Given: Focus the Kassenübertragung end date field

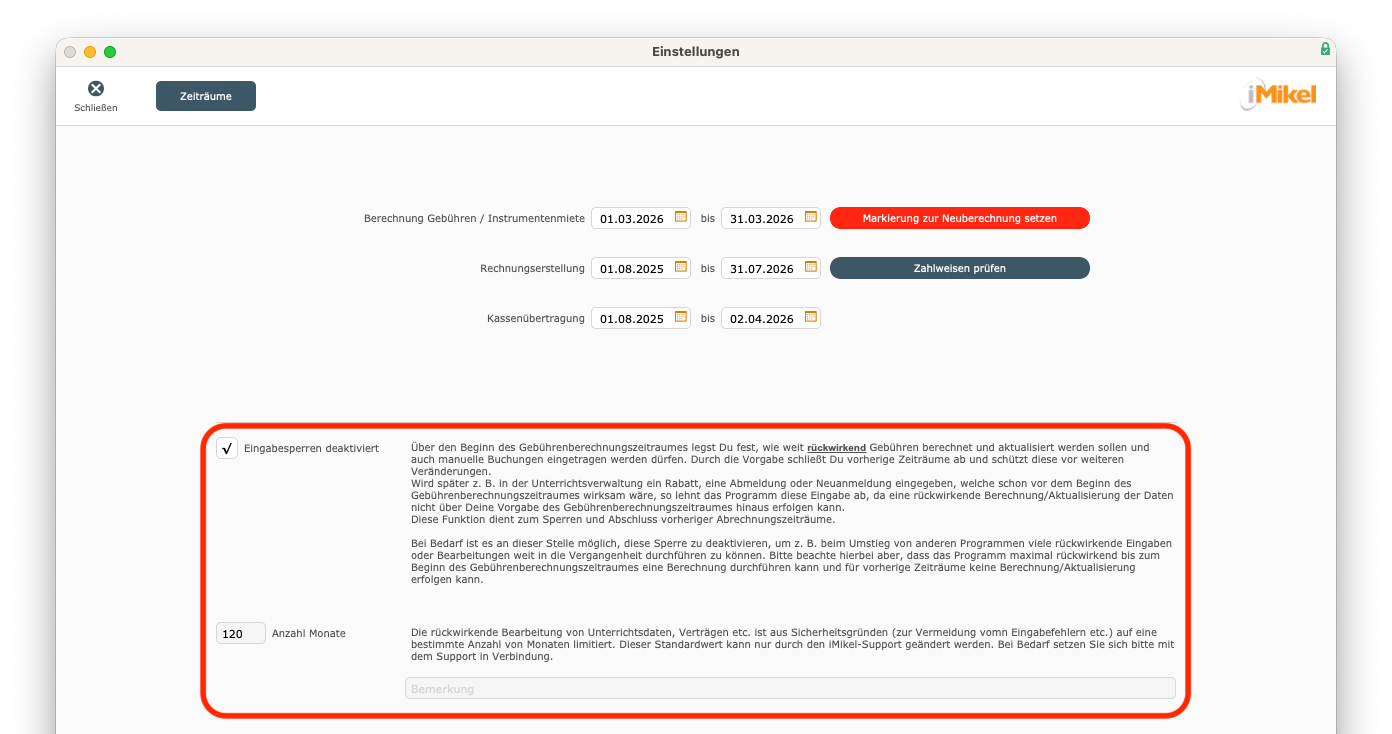Looking at the screenshot, I should pyautogui.click(x=762, y=319).
